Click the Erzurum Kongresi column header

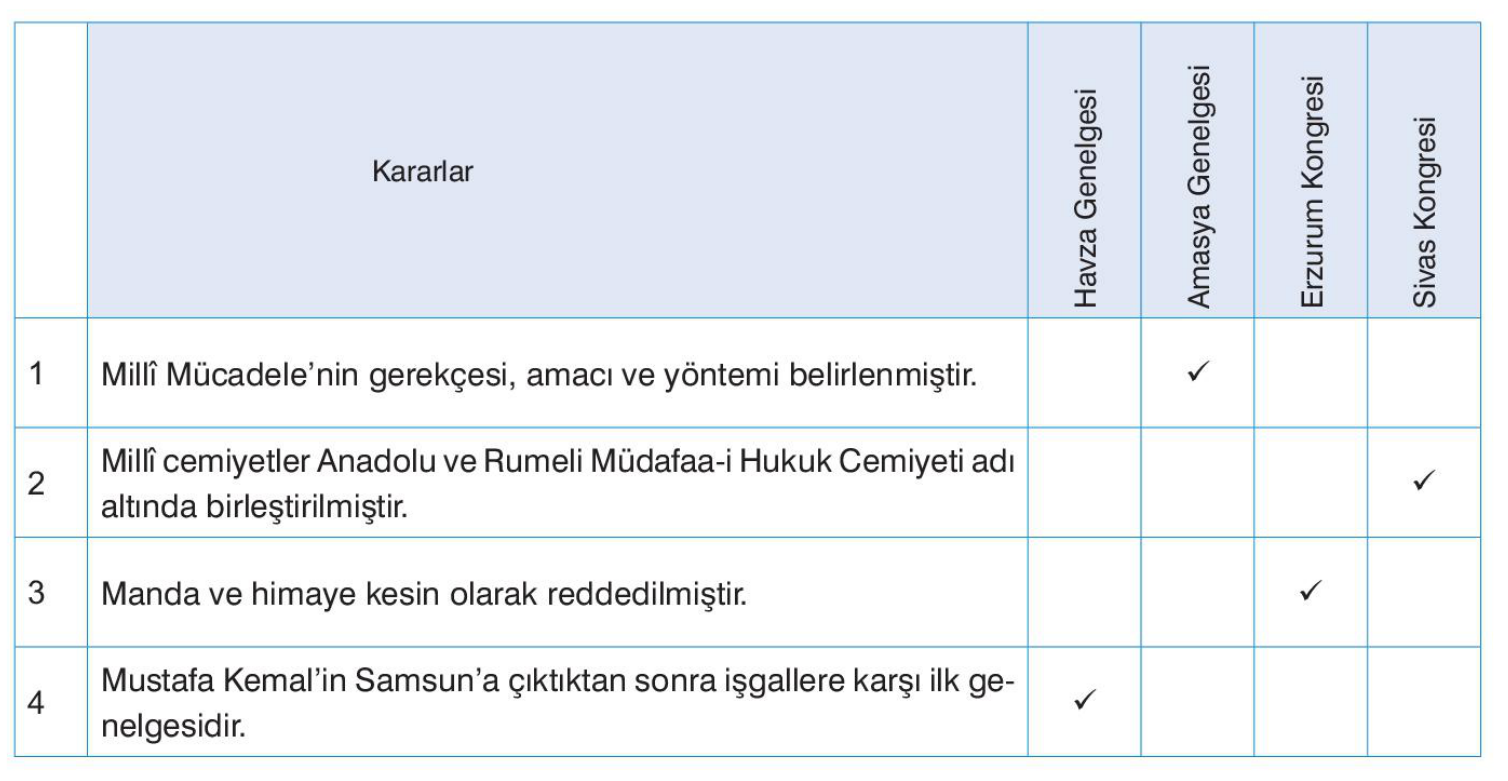tap(1312, 192)
